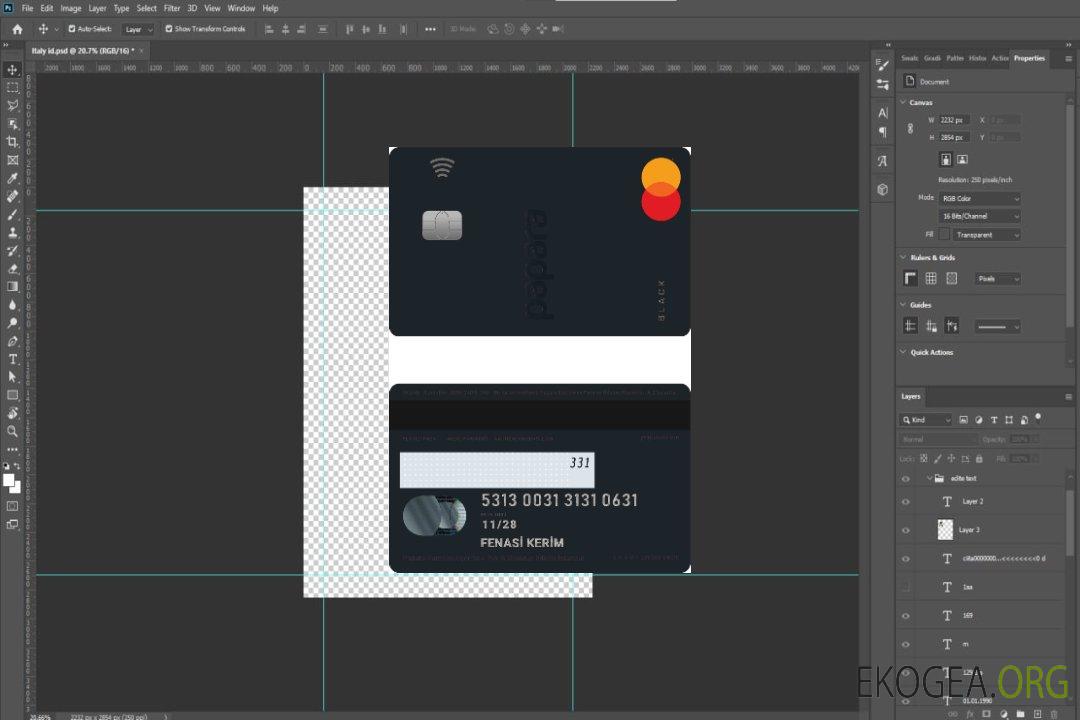Select the Gradient tool
1080x720 pixels.
(12, 287)
